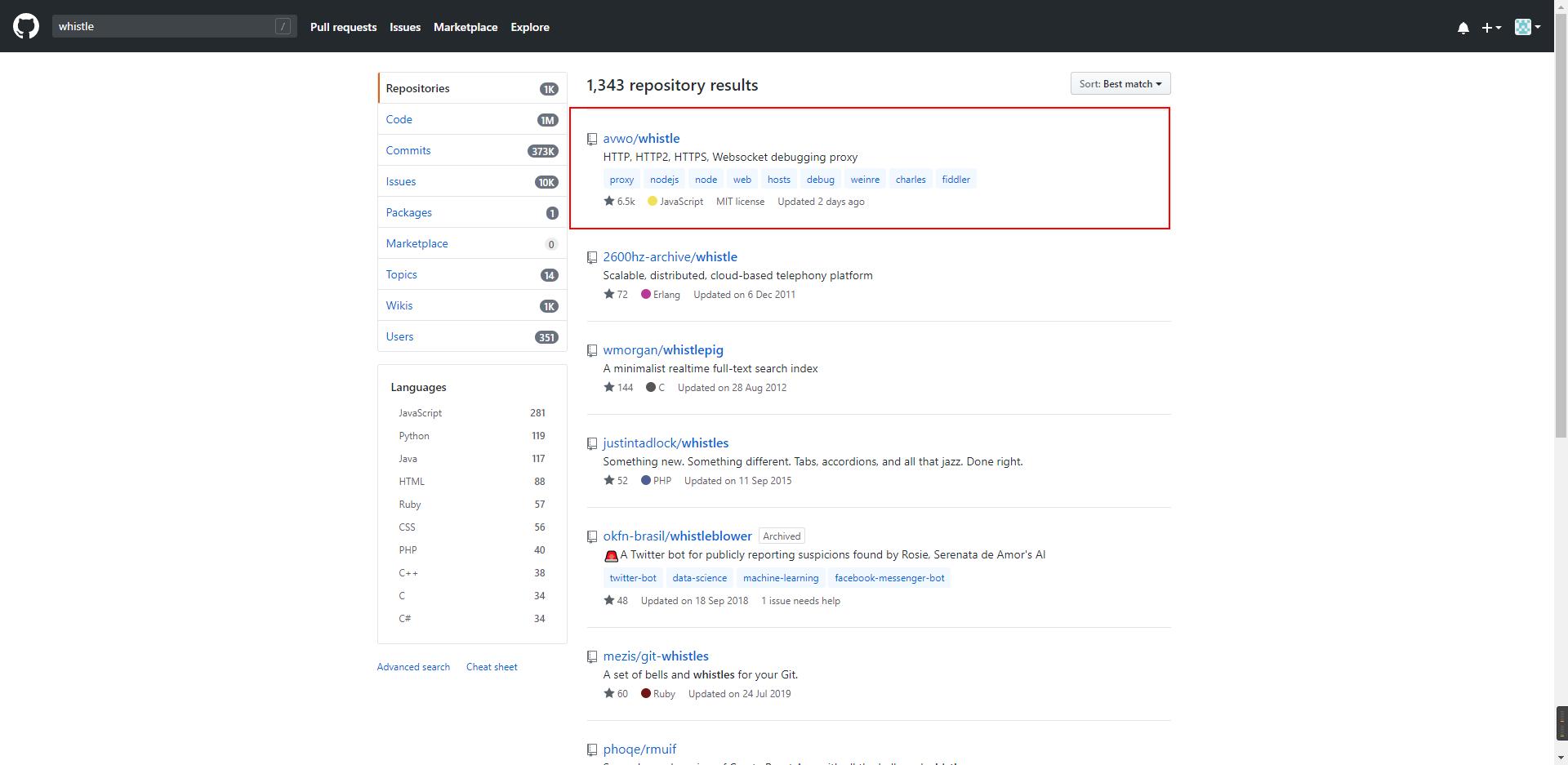Click the Advanced search link
This screenshot has height=765, width=1568.
coord(413,667)
